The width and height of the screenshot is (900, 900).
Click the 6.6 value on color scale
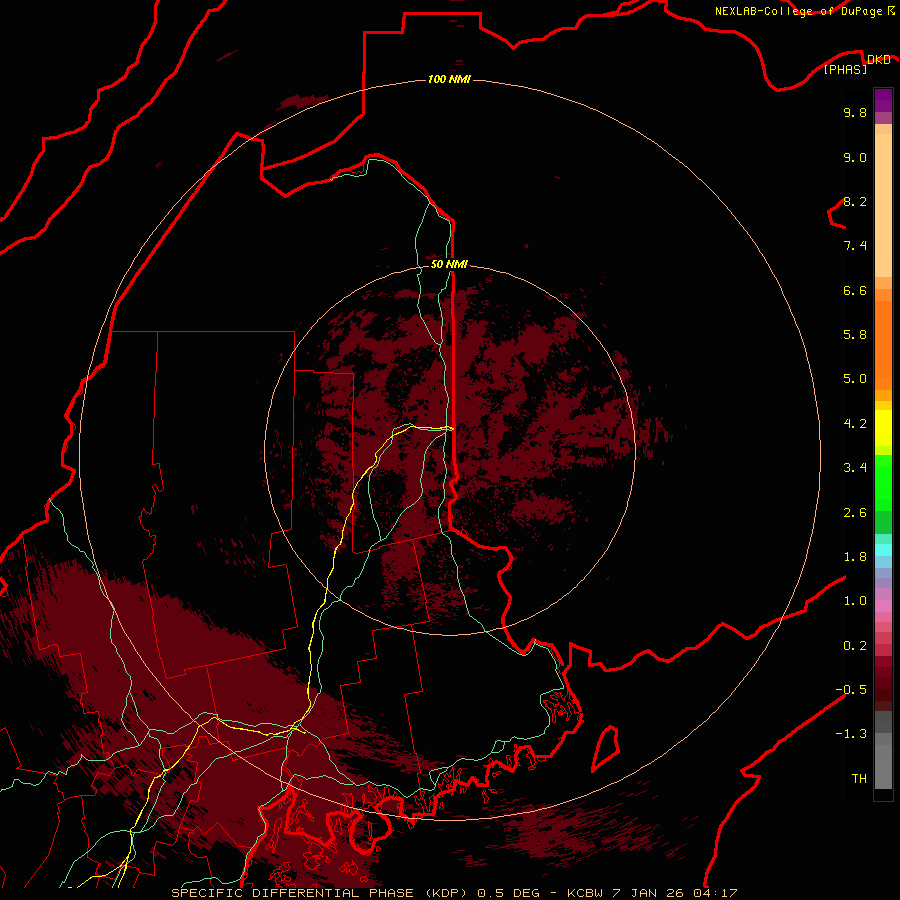(855, 290)
